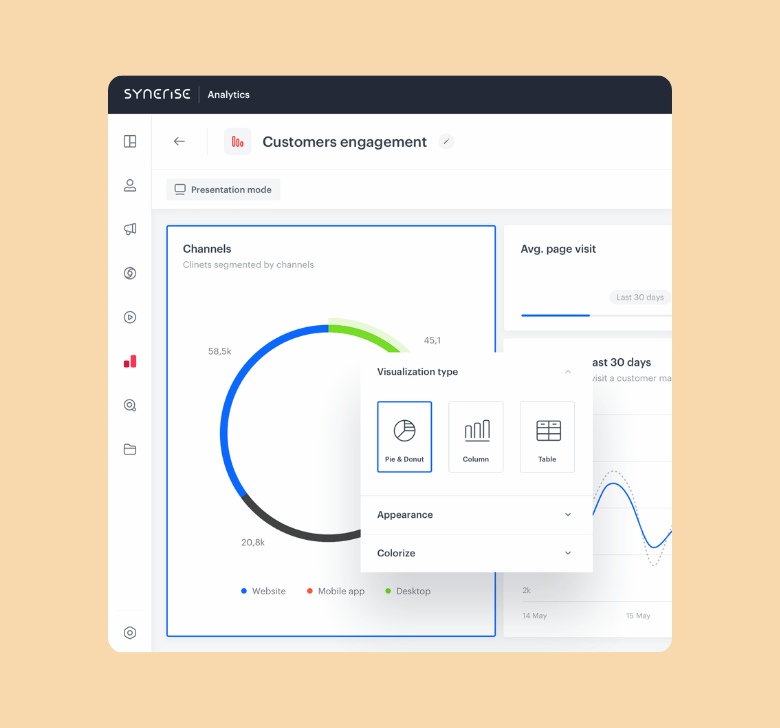Open the Profiles person icon in sidebar
This screenshot has width=780, height=728.
point(130,185)
